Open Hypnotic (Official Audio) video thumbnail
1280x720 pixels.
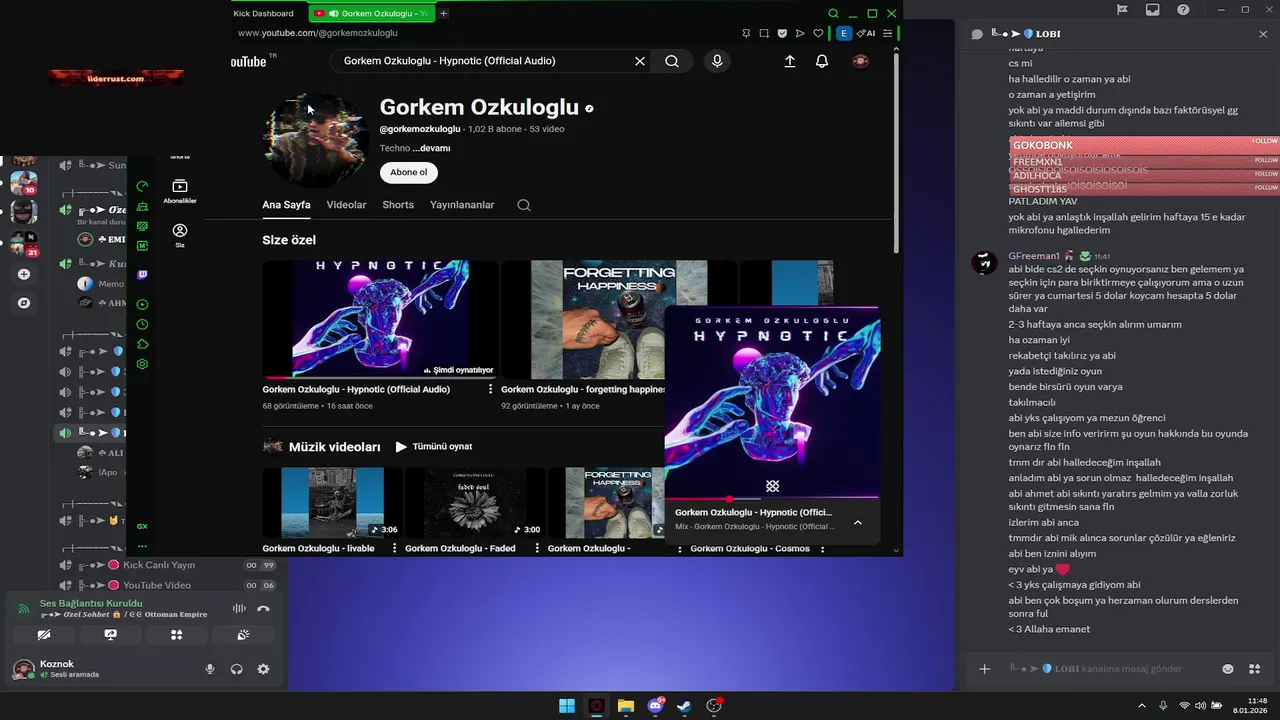(x=380, y=319)
